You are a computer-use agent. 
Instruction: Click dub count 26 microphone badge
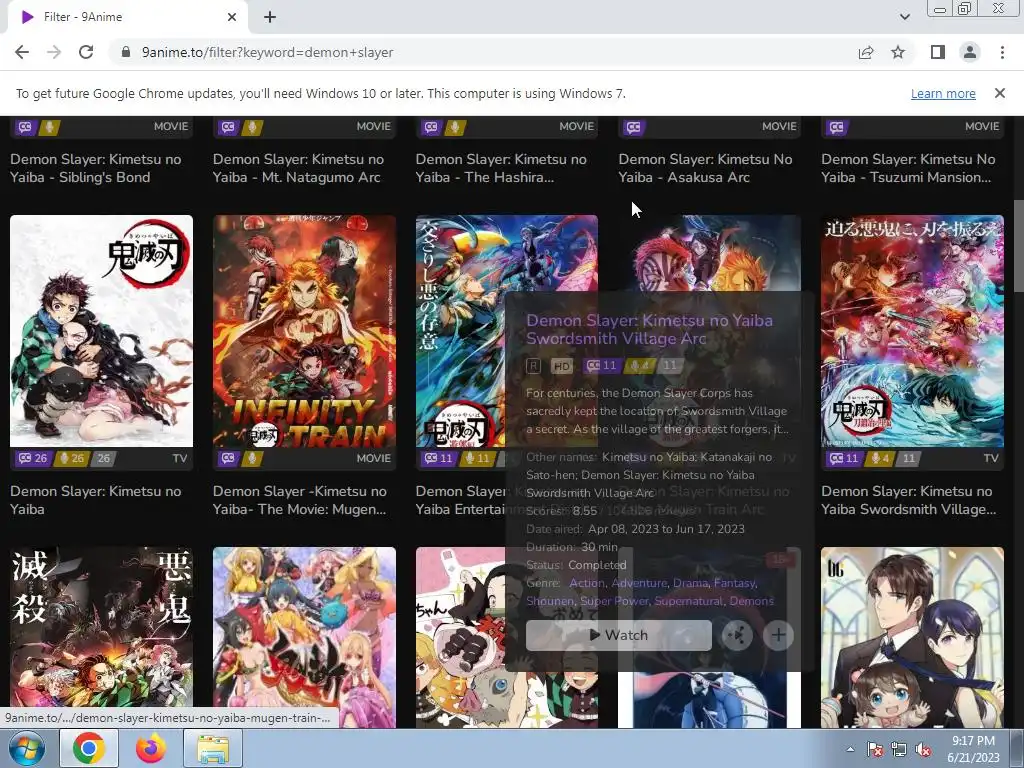(72, 458)
